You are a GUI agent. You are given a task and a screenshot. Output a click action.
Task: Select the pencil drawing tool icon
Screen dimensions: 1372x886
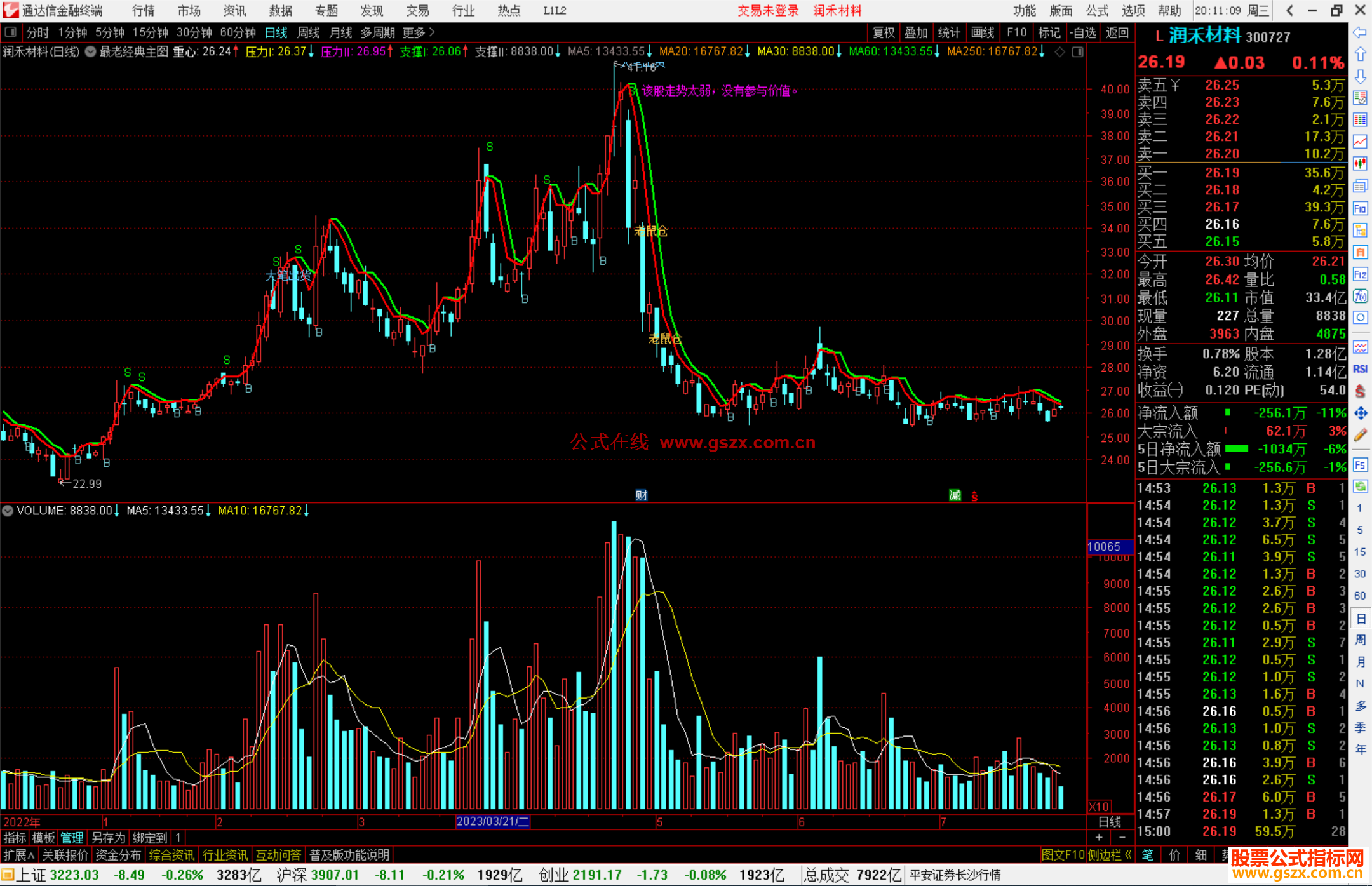(x=1360, y=435)
